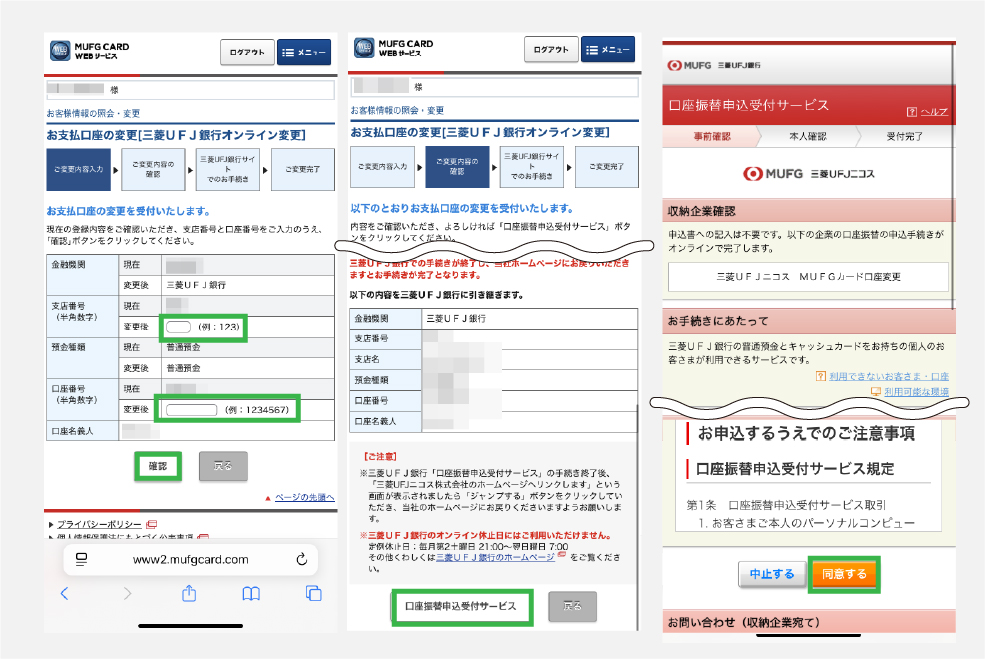Tap the Safari reader view icon
The width and height of the screenshot is (985, 659).
tap(81, 559)
